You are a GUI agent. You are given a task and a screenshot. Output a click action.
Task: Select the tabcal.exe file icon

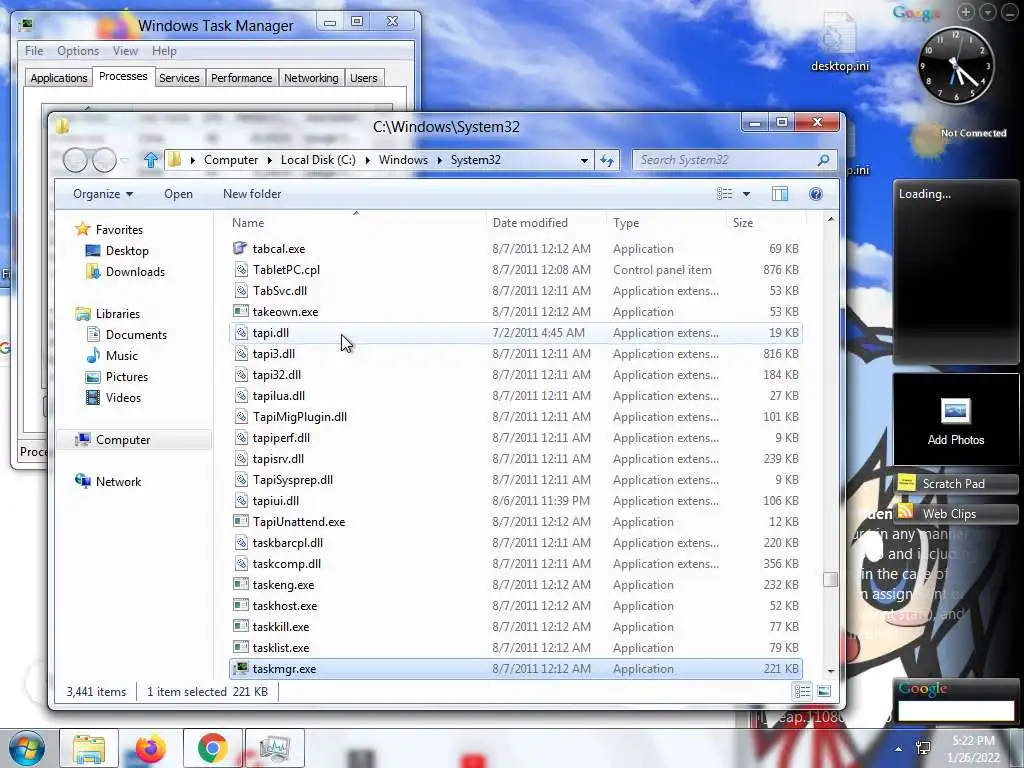(x=240, y=248)
